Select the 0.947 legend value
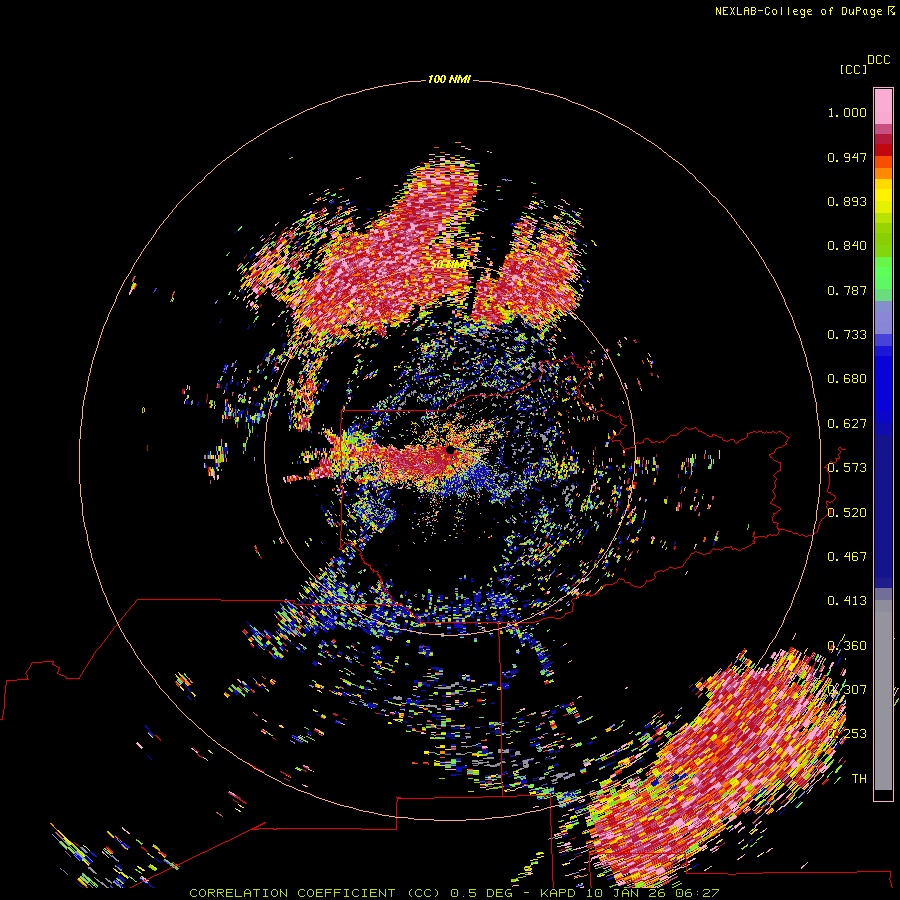 point(847,157)
